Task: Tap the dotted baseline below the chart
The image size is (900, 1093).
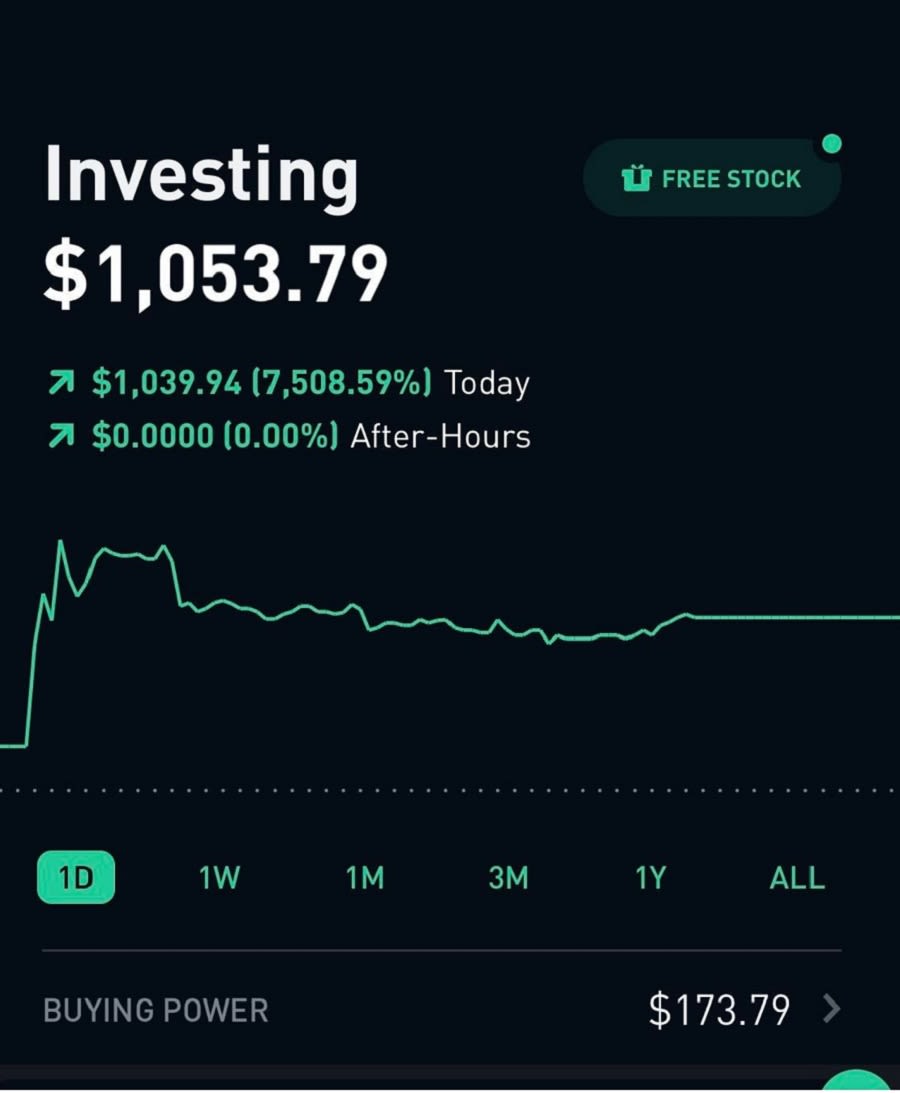Action: coord(450,790)
